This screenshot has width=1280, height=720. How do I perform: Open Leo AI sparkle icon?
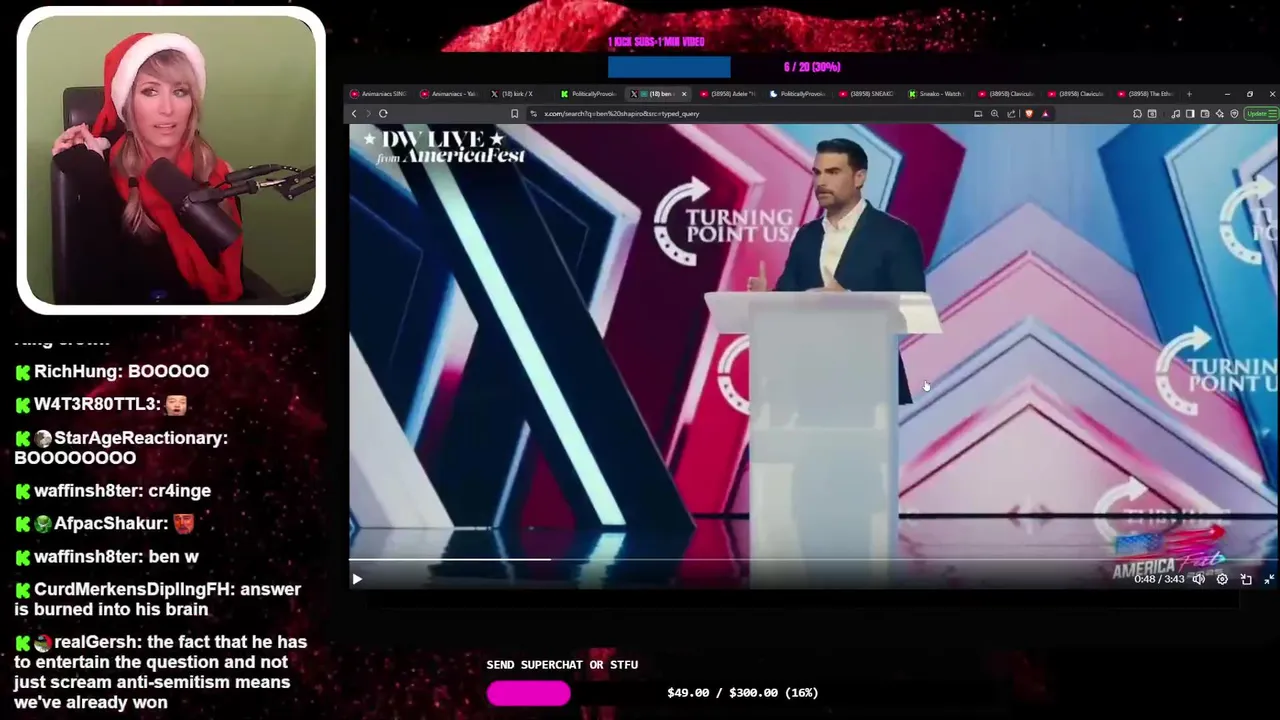pos(1220,114)
